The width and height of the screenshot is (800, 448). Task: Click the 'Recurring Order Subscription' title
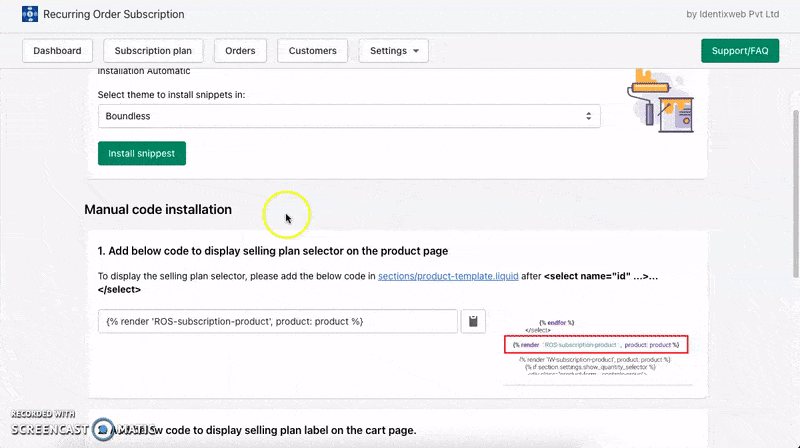coord(114,14)
